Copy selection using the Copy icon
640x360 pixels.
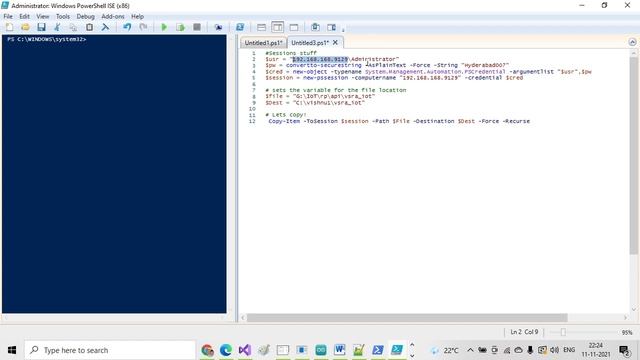point(73,27)
